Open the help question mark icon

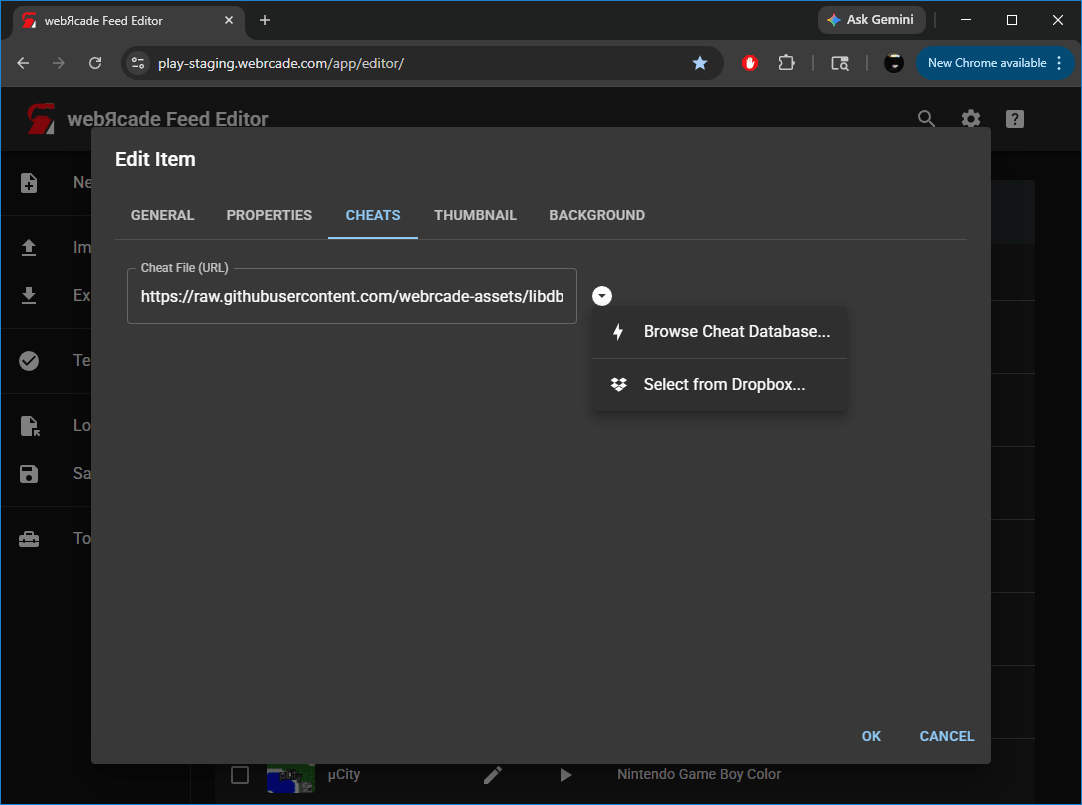pos(1014,119)
